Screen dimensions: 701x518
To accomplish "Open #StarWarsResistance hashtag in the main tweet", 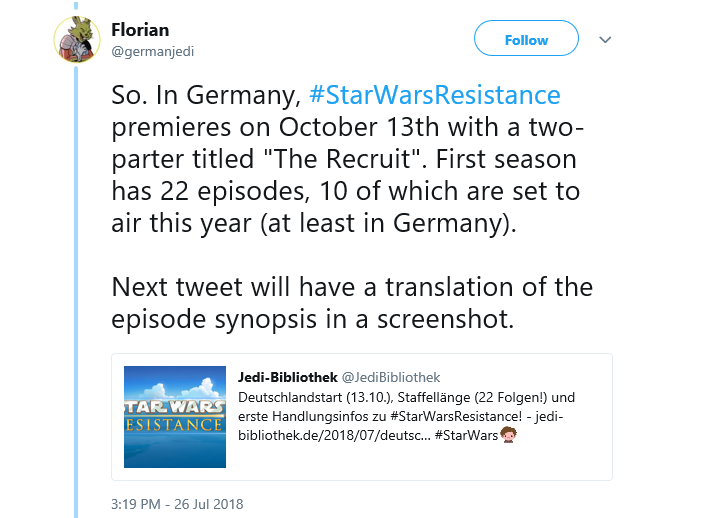I will pyautogui.click(x=434, y=96).
